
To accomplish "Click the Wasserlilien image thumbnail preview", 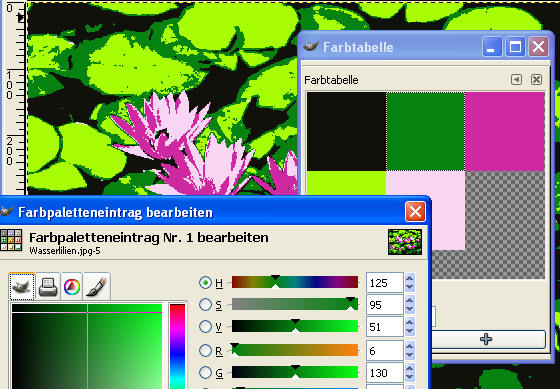I will click(405, 242).
